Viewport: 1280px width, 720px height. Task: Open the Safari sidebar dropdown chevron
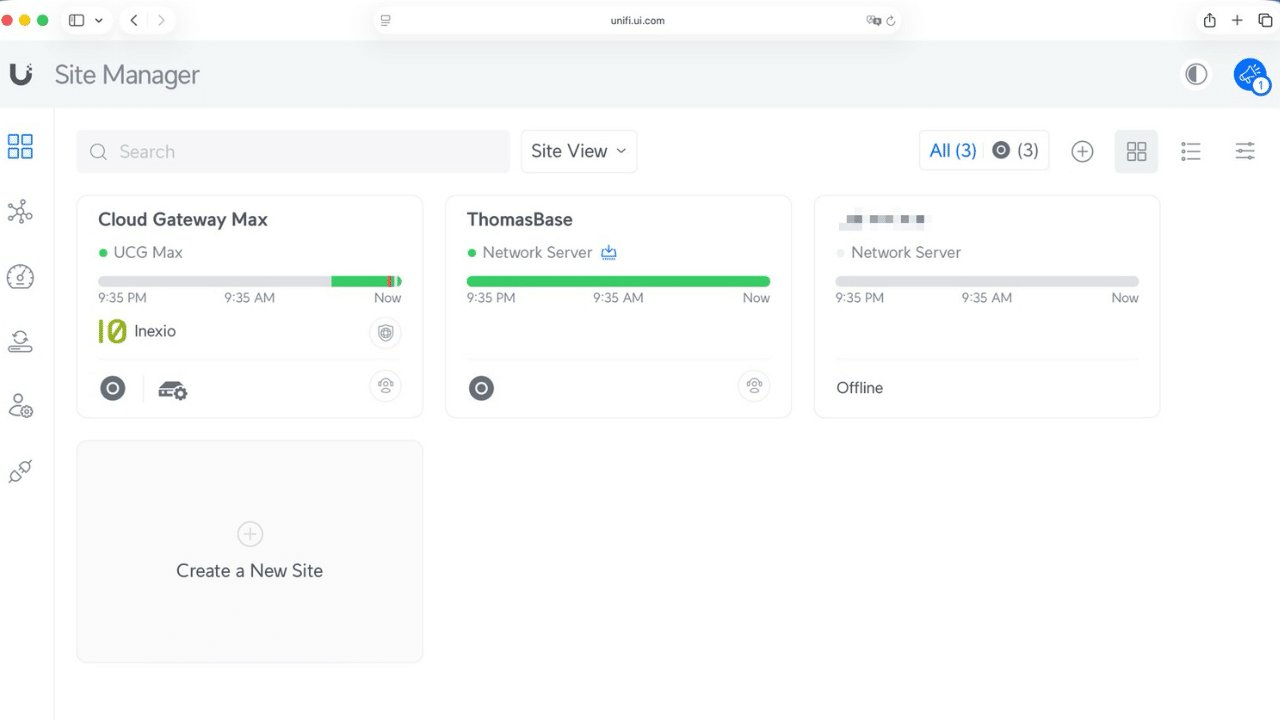(98, 20)
